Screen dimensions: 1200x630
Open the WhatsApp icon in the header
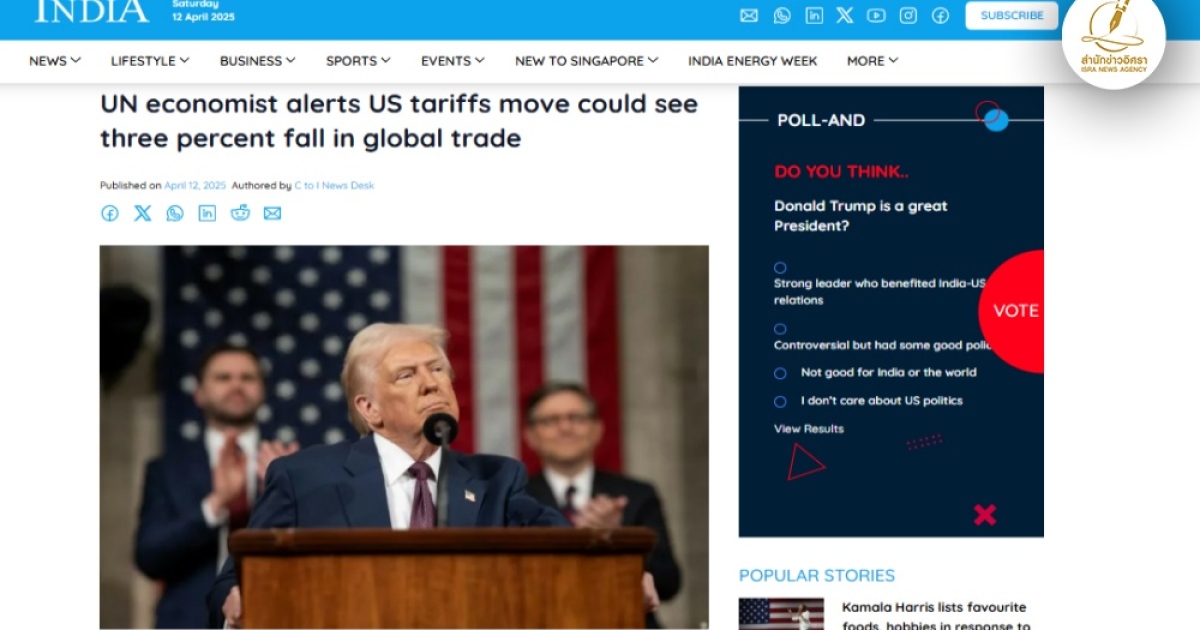click(x=782, y=15)
